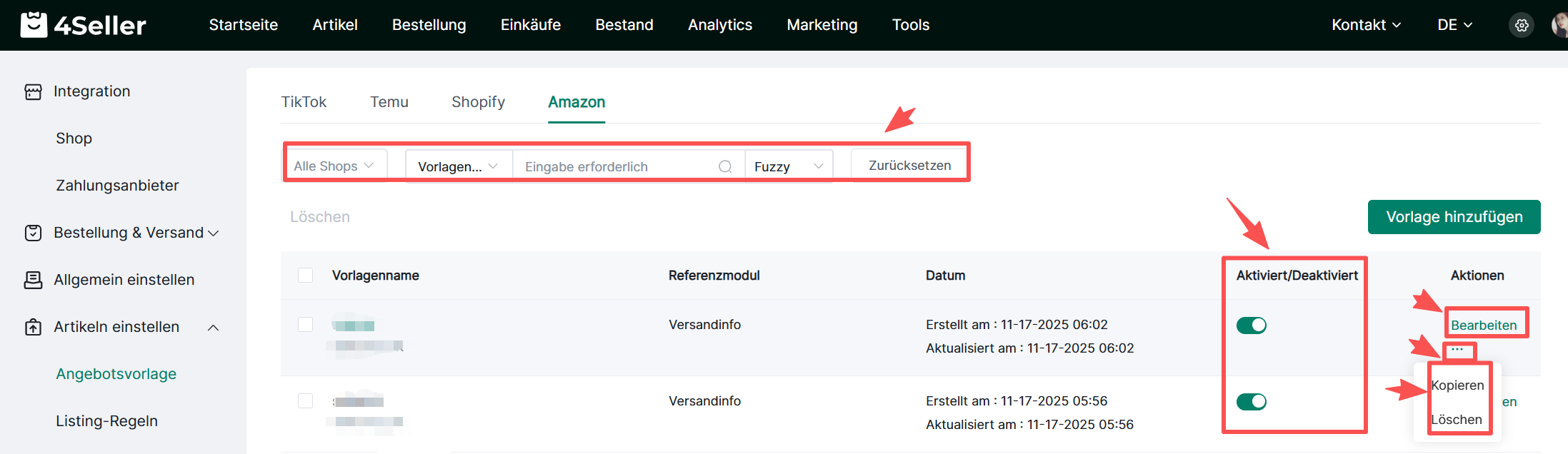Open the DE language dropdown

click(1454, 25)
